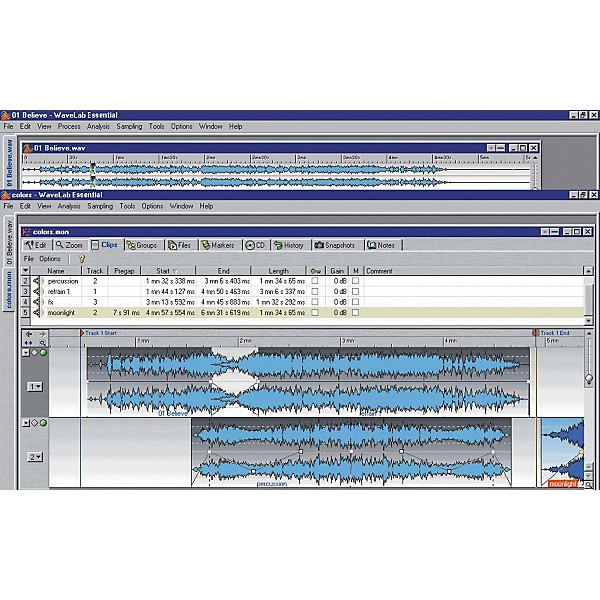Toggle the green mute LED on track 2
Screen dimensions: 600x600
coord(43,423)
